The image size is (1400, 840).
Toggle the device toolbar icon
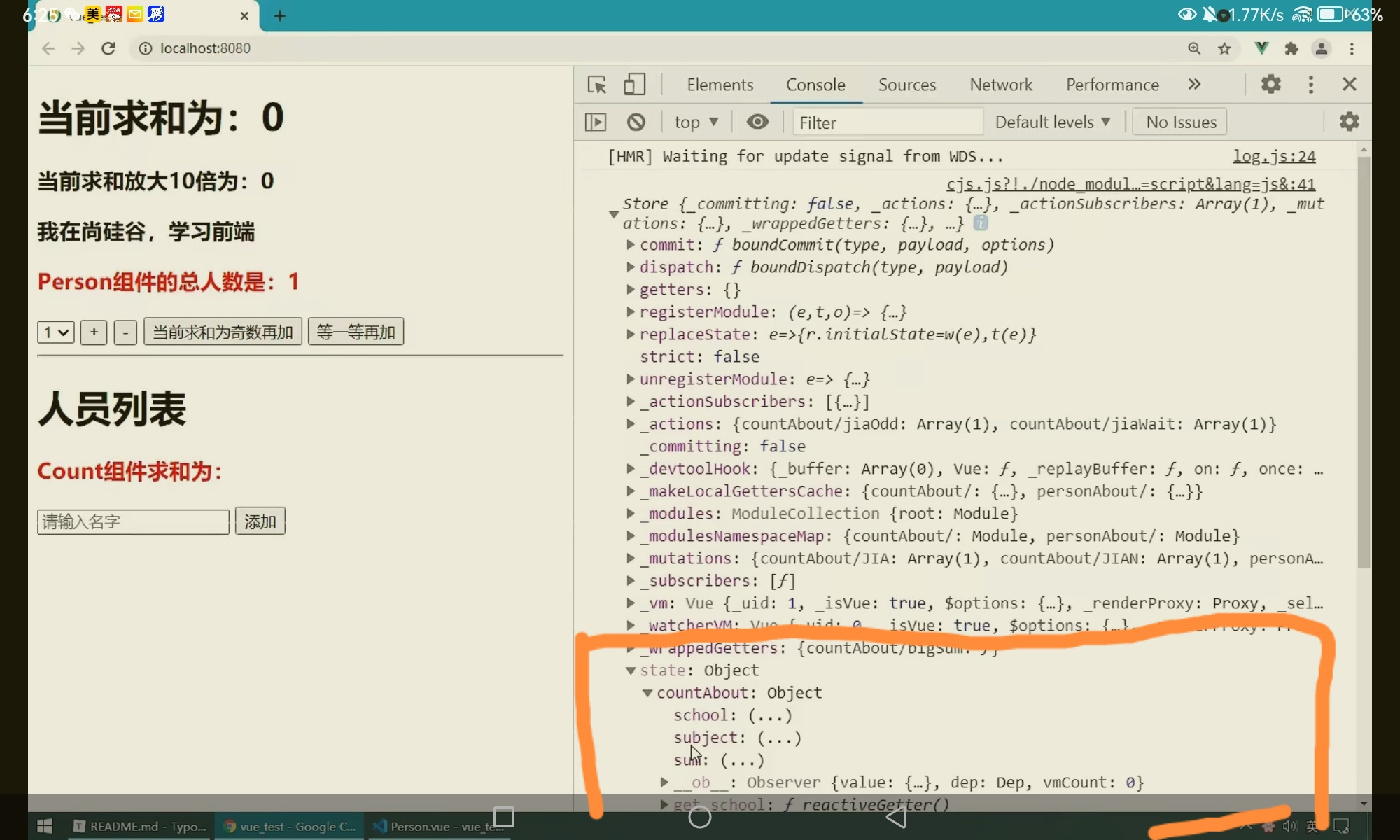coord(634,85)
